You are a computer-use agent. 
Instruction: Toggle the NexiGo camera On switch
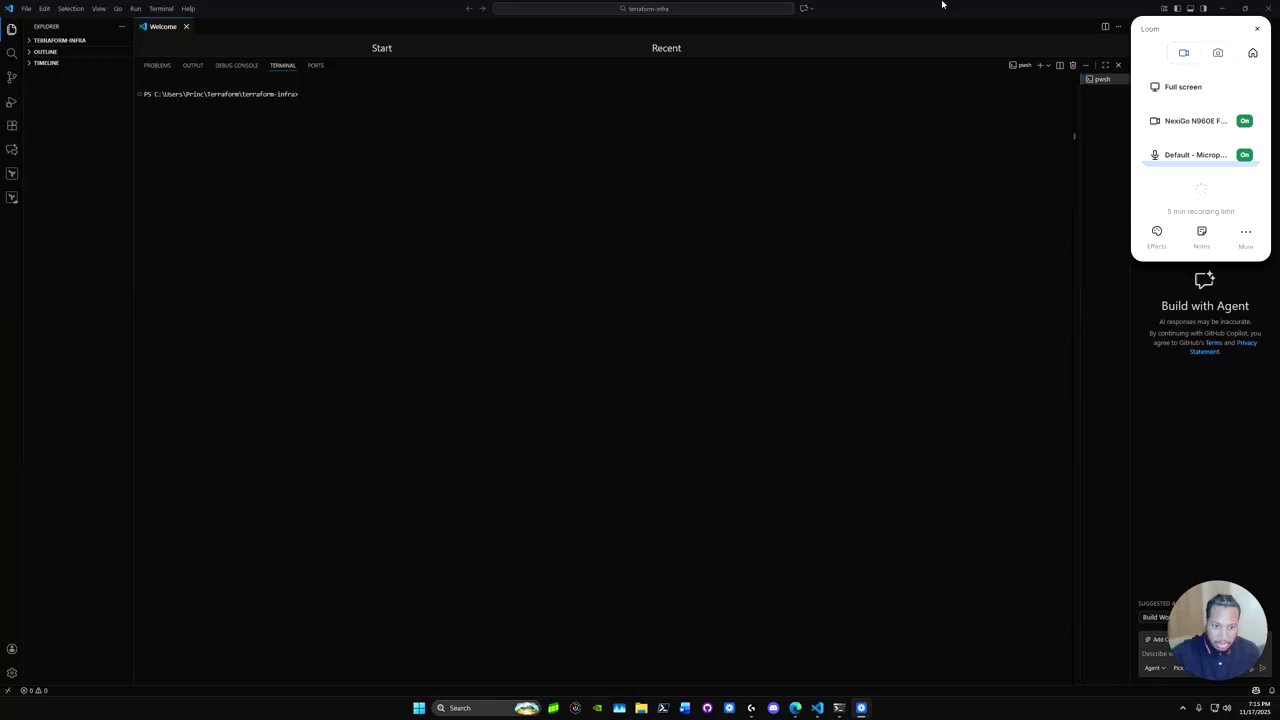[x=1245, y=121]
